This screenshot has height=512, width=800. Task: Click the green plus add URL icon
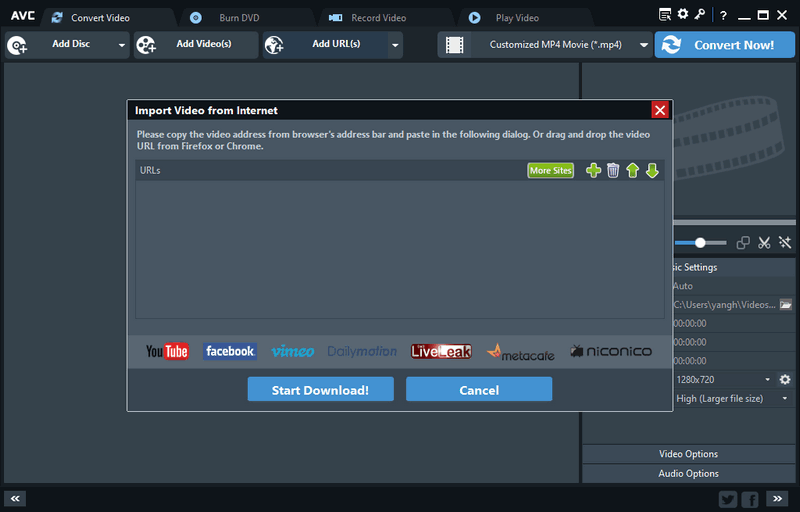tap(593, 170)
